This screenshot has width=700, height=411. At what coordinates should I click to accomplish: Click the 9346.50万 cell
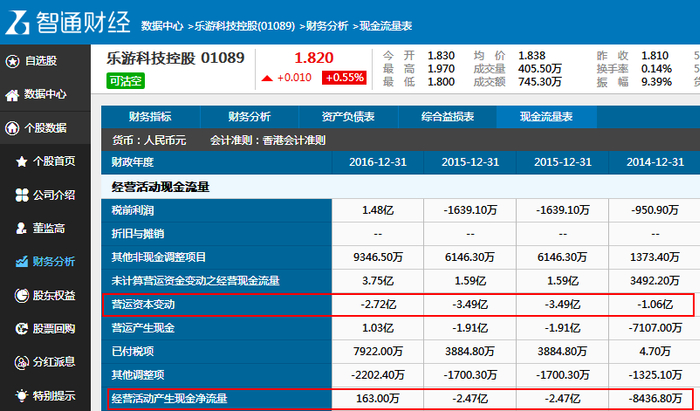(378, 257)
